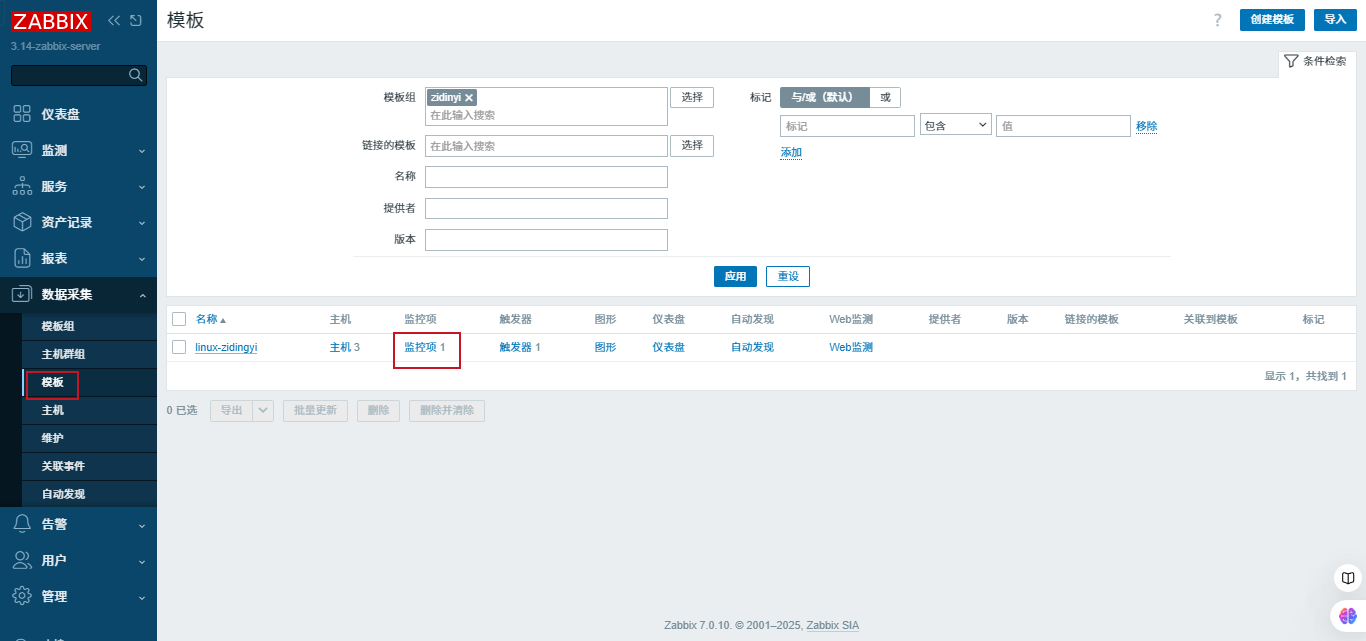Expand the 管理 menu chevron
This screenshot has width=1366, height=641.
coord(141,597)
